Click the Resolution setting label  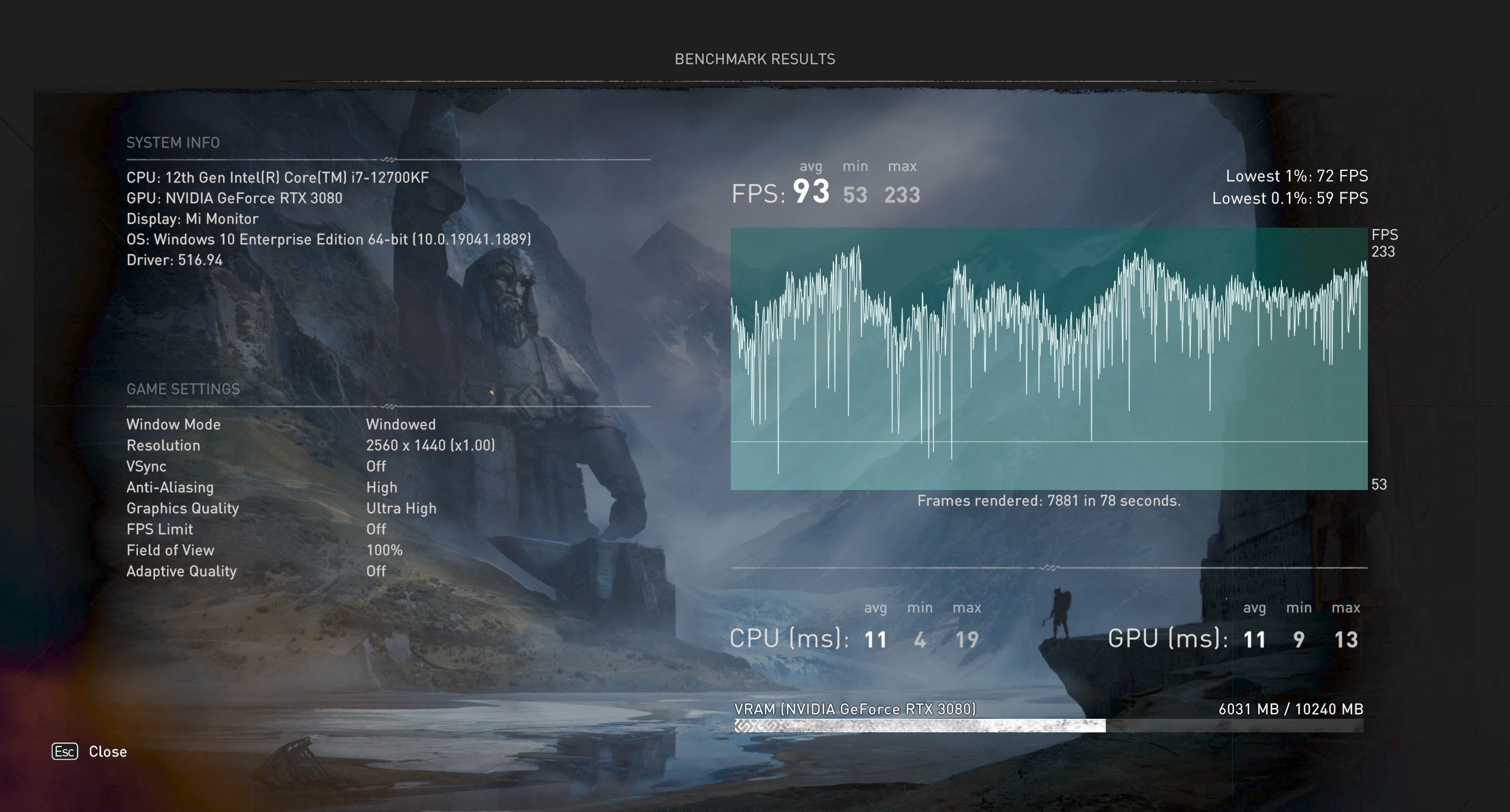click(163, 445)
